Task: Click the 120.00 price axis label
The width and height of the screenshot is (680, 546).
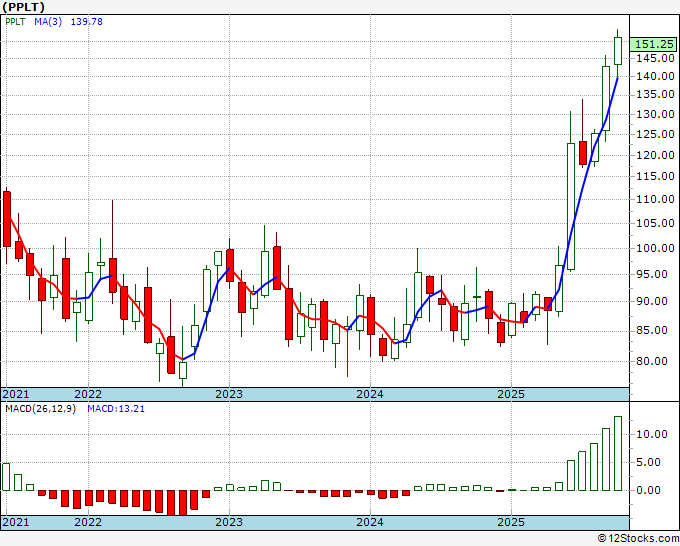Action: pyautogui.click(x=655, y=155)
